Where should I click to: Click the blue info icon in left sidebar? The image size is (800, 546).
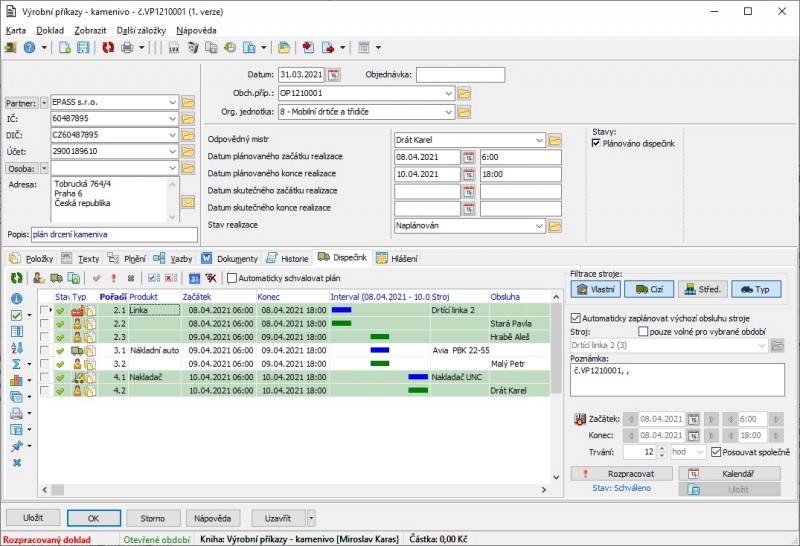tap(16, 298)
